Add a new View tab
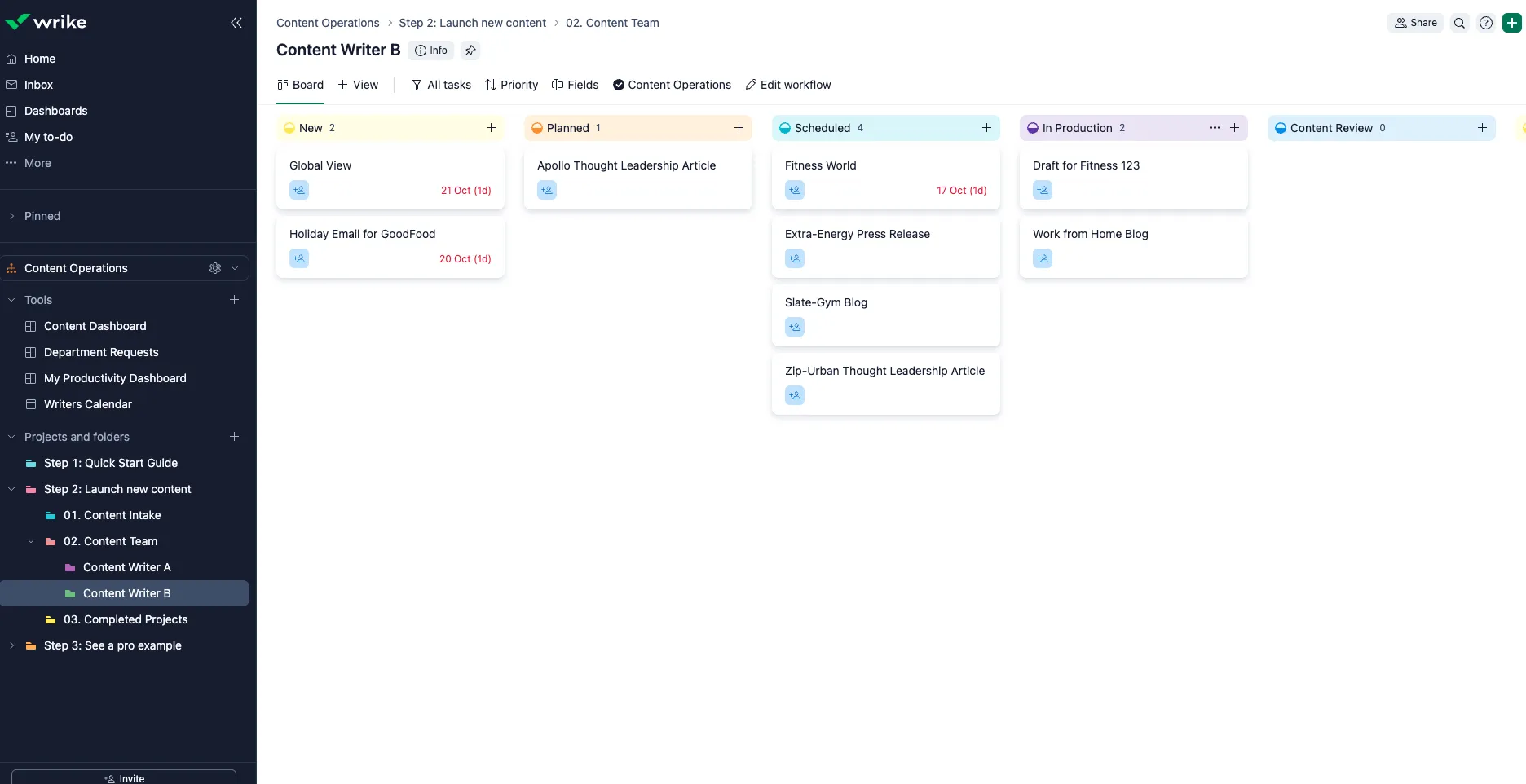Viewport: 1526px width, 784px height. [x=358, y=85]
